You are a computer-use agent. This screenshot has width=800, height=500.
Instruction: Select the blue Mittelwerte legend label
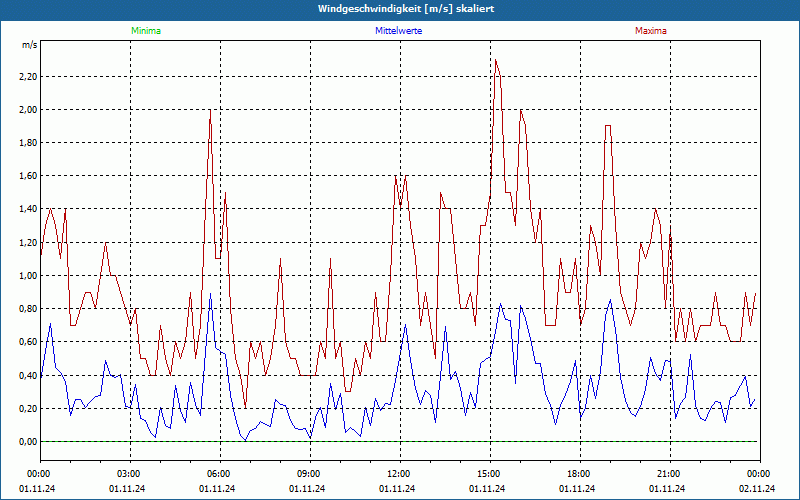tap(398, 31)
